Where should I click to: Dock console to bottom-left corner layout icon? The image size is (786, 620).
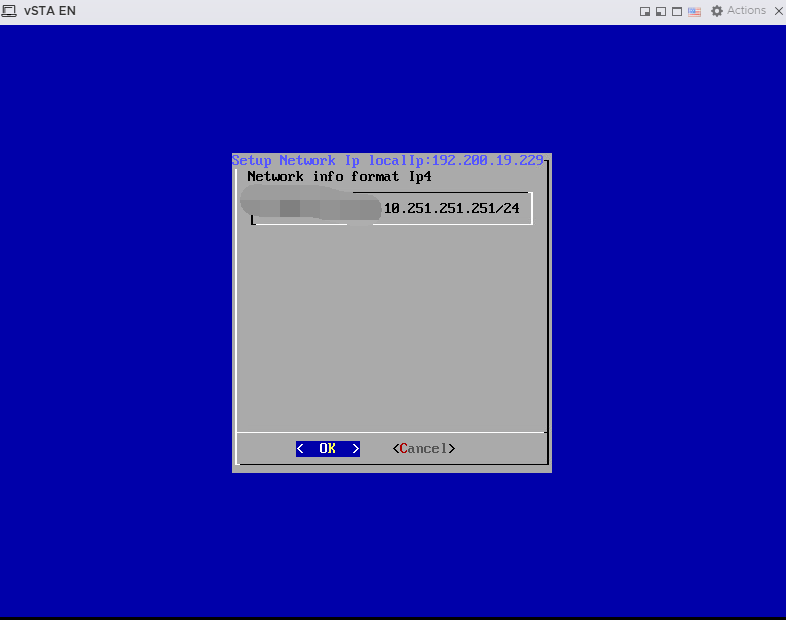tap(661, 11)
